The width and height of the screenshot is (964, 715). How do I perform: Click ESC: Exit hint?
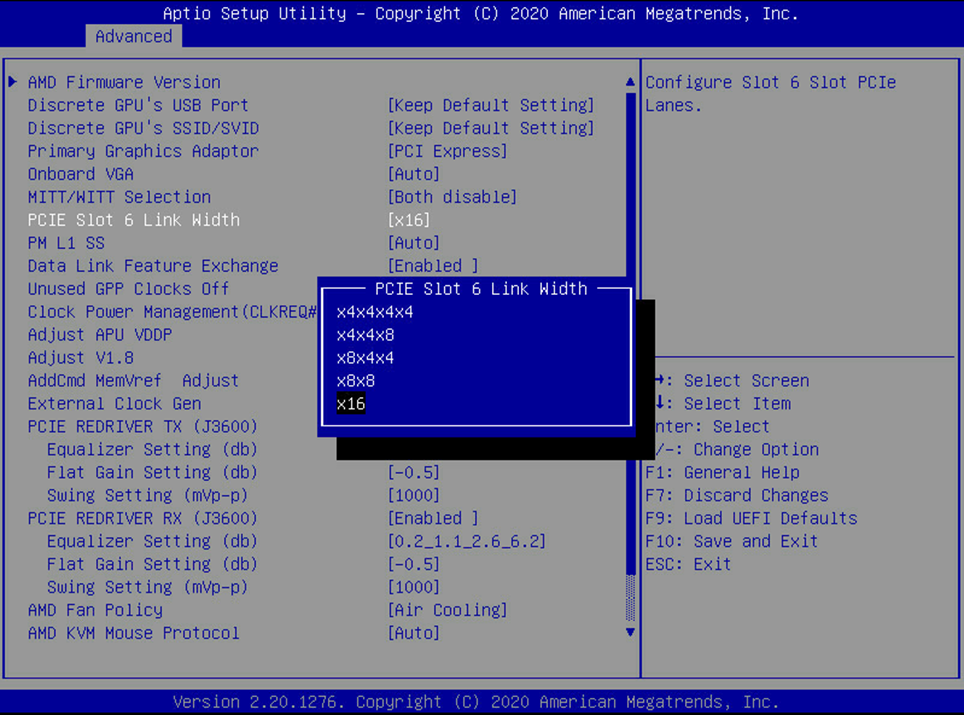(688, 564)
